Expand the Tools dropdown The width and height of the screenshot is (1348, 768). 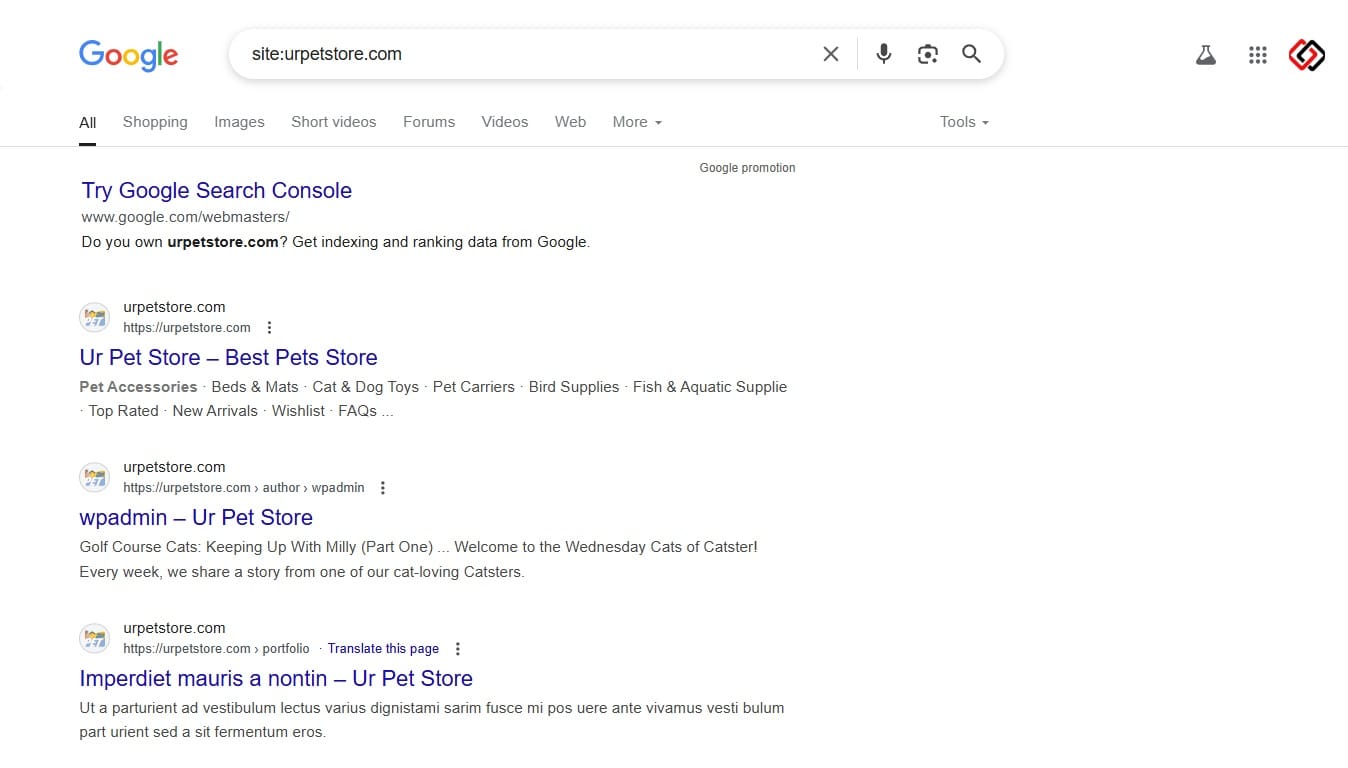[964, 122]
